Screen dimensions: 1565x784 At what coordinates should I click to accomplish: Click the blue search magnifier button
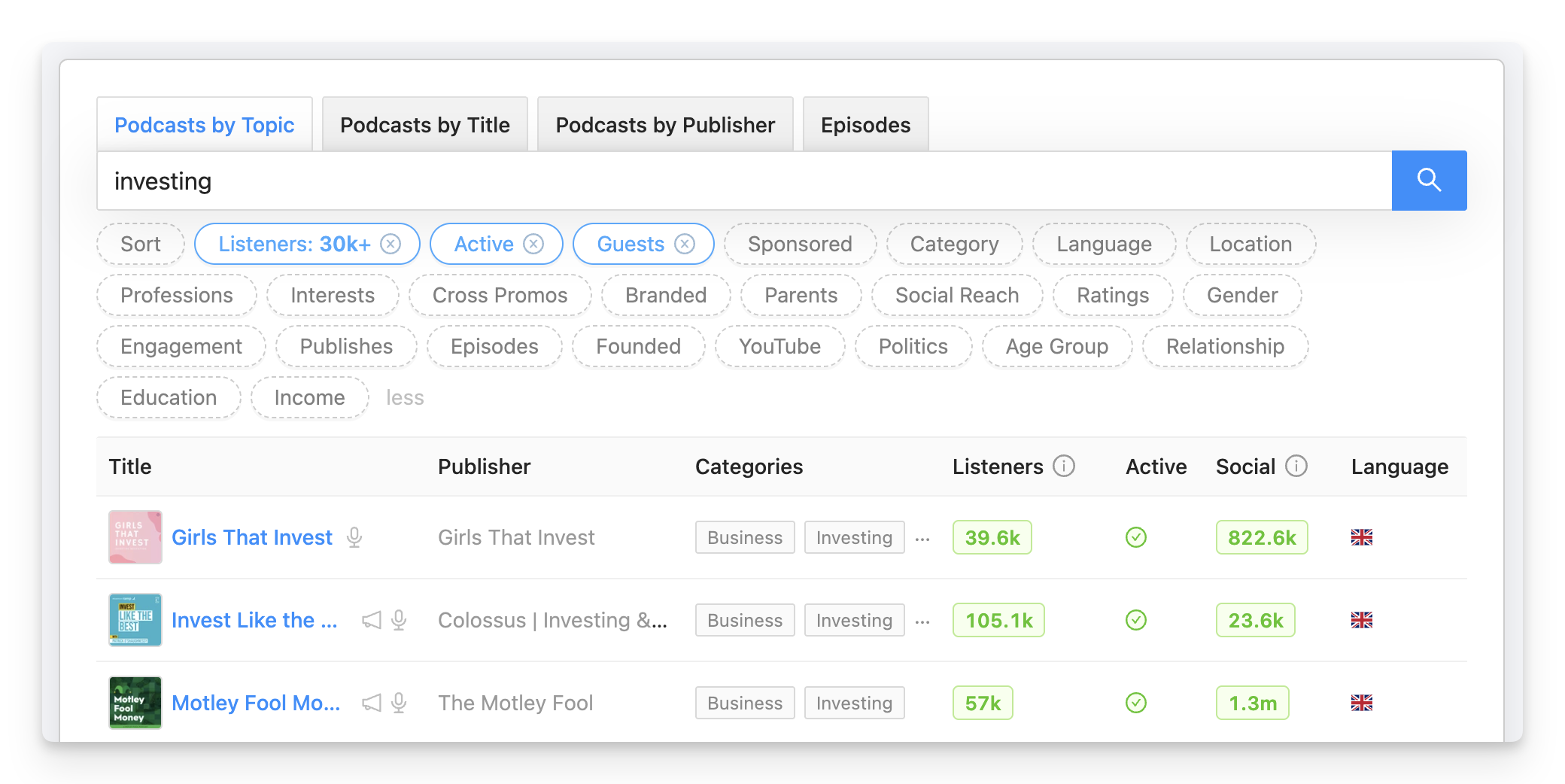[1429, 181]
